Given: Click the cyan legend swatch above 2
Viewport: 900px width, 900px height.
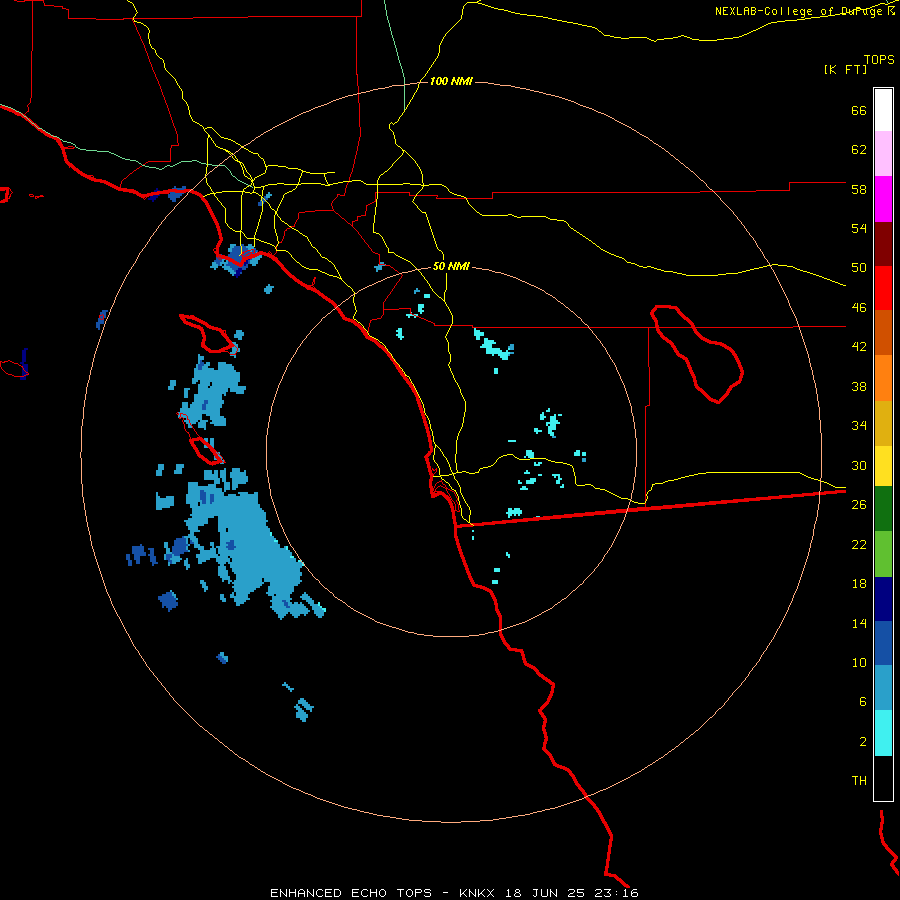Looking at the screenshot, I should point(883,733).
